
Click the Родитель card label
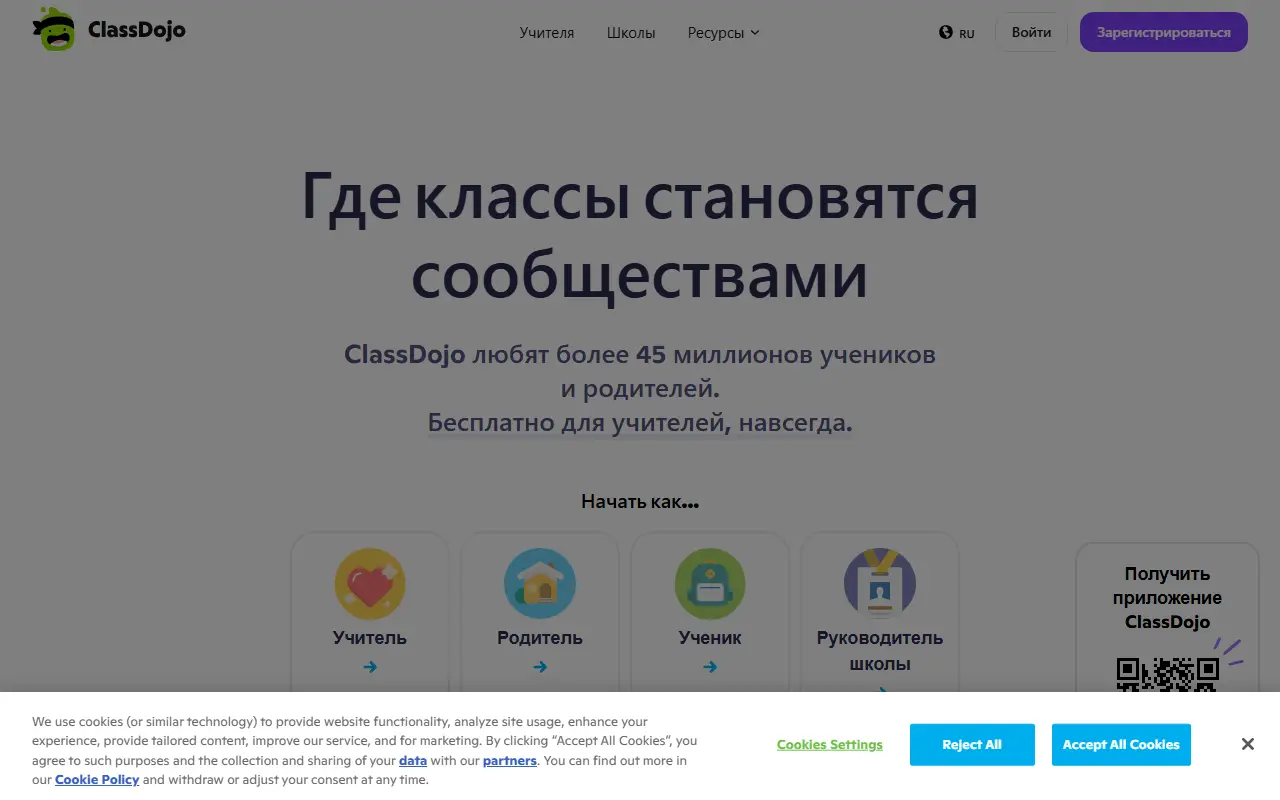[x=540, y=638]
